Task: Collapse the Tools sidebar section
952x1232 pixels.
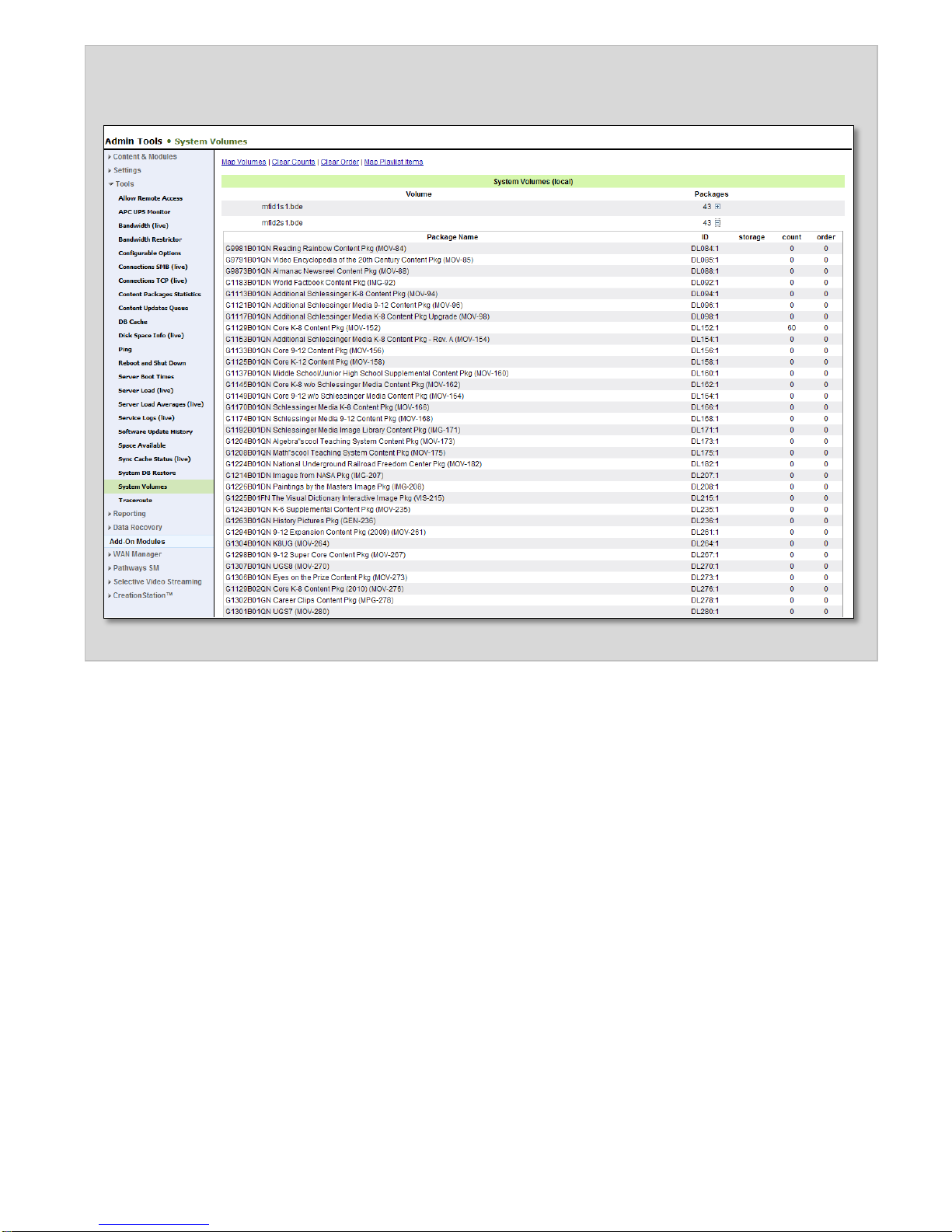Action: point(124,184)
